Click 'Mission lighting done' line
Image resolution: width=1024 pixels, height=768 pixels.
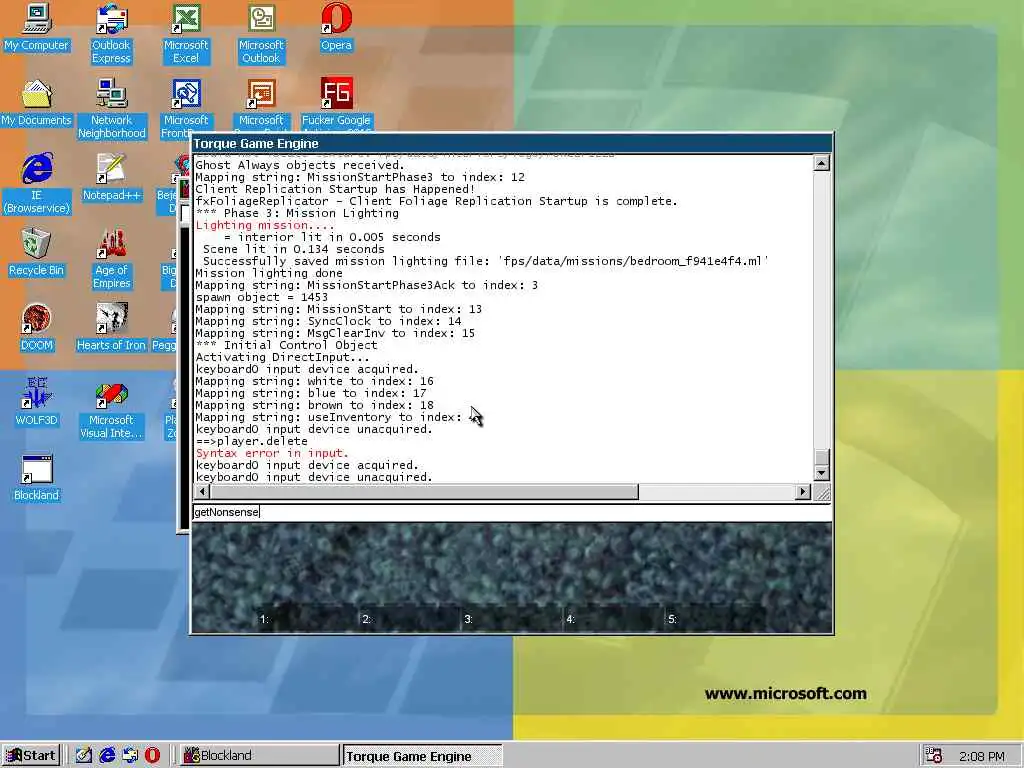pos(269,273)
